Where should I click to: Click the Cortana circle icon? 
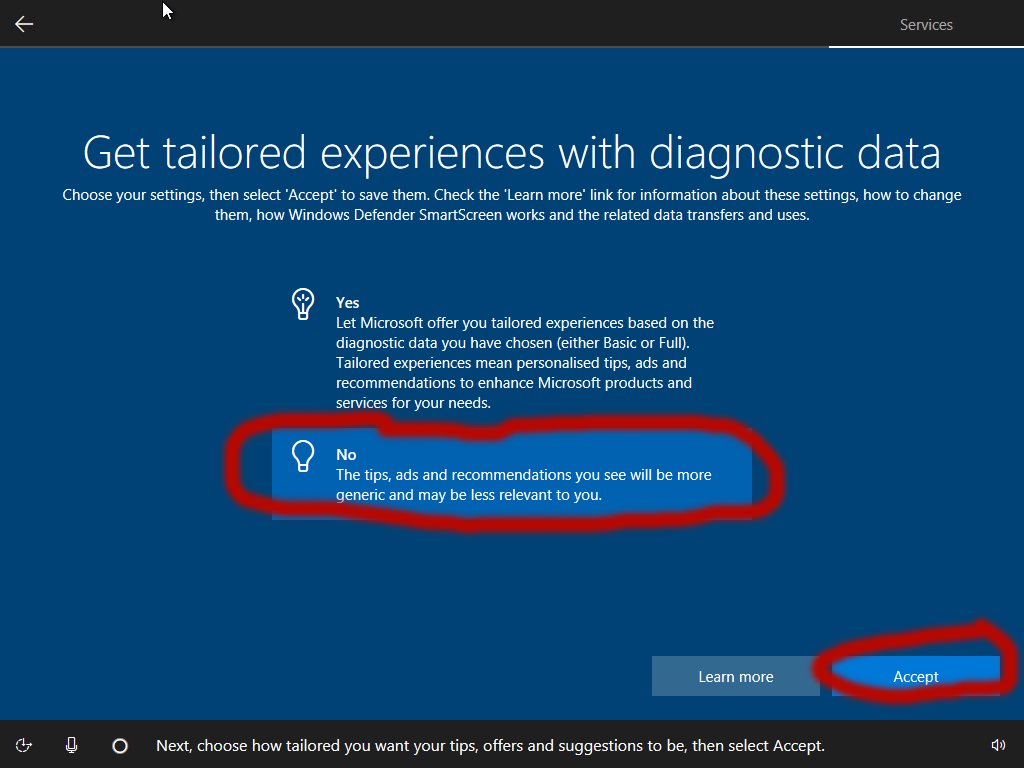120,746
